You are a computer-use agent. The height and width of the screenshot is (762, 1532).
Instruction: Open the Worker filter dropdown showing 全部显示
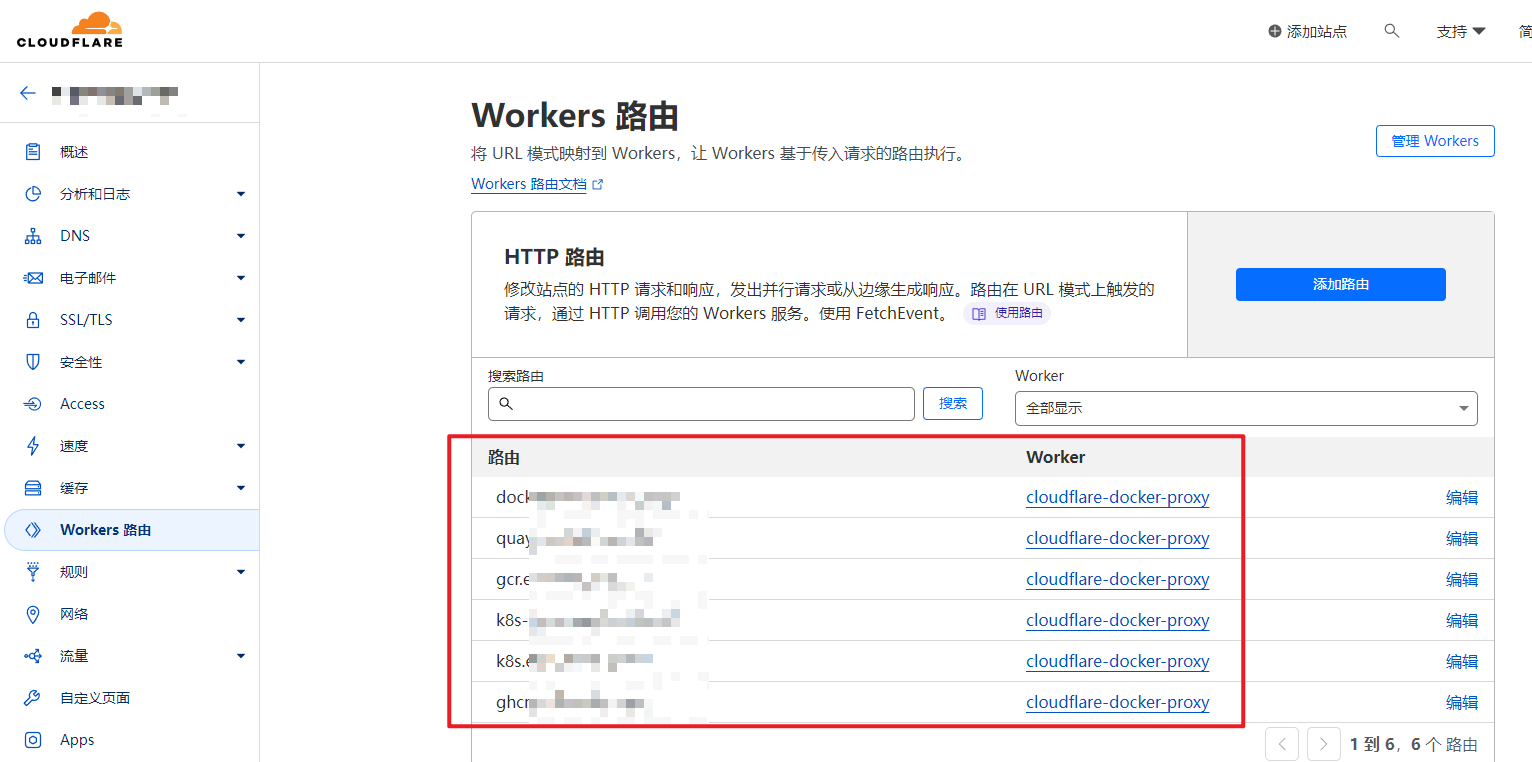[1246, 408]
